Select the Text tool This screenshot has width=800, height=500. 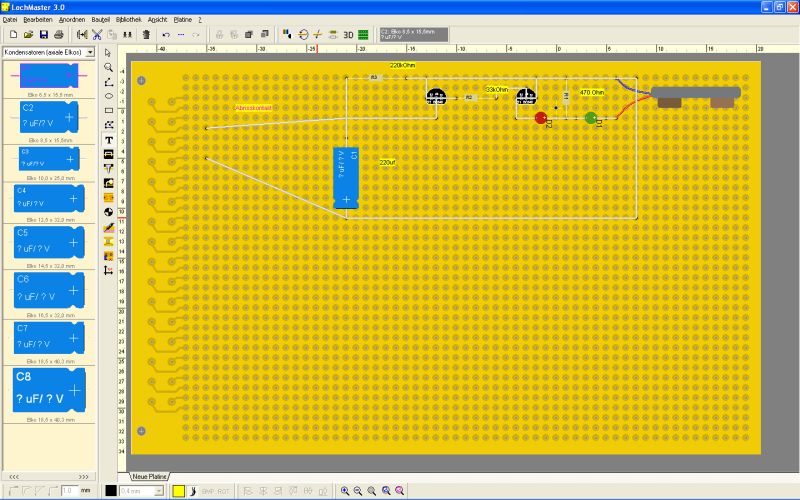pos(108,141)
